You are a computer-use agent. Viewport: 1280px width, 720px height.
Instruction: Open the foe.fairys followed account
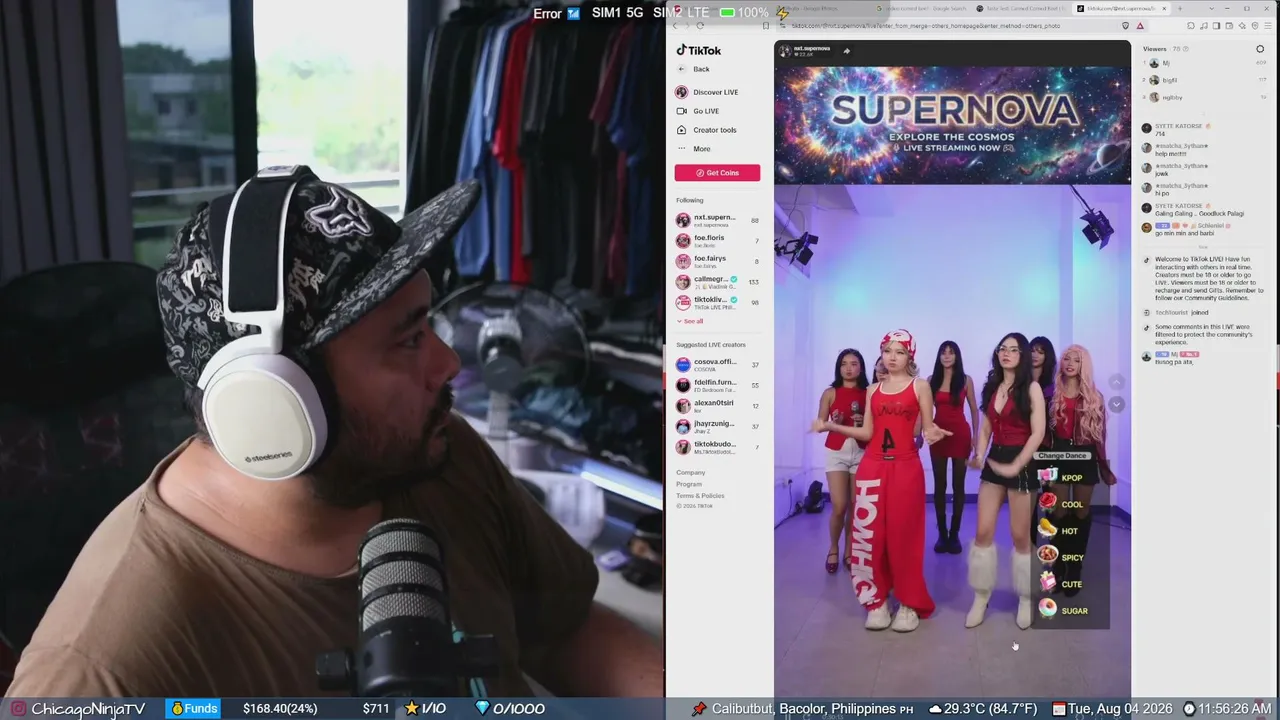pyautogui.click(x=716, y=262)
